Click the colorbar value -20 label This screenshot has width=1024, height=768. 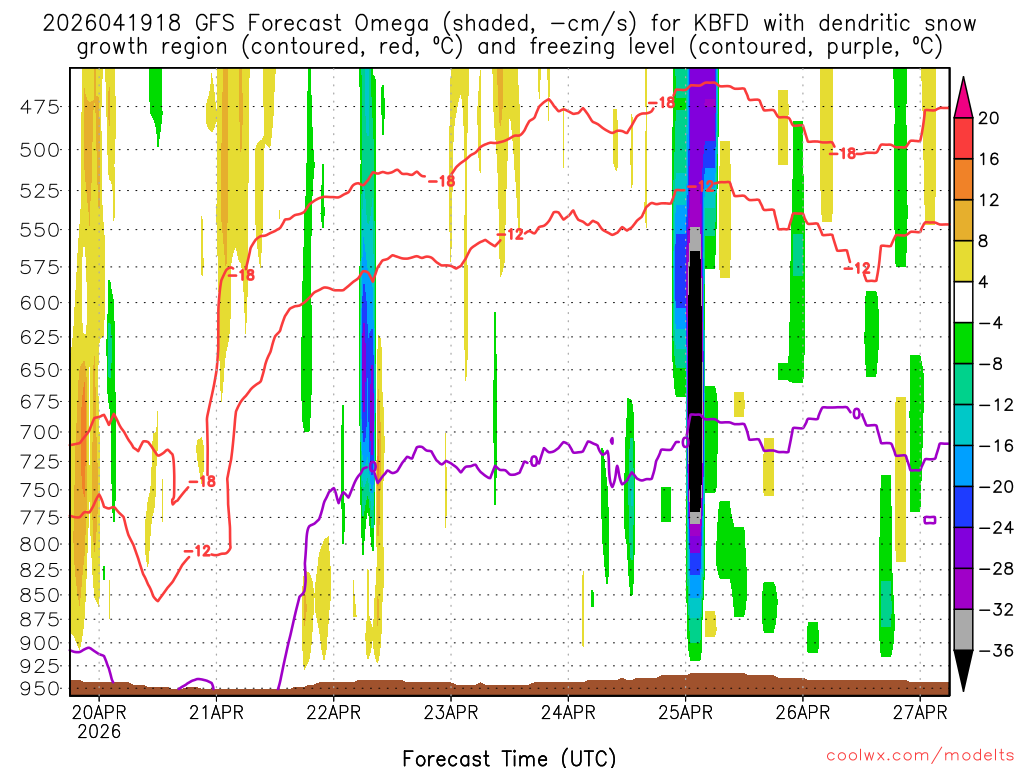[x=995, y=487]
